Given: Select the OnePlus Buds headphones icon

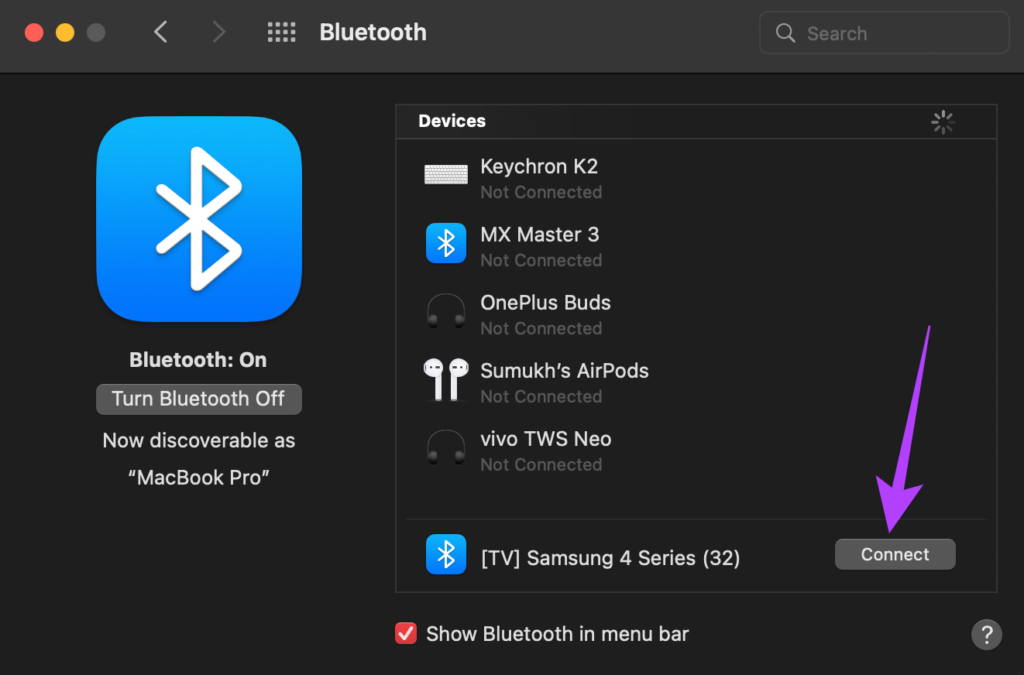Looking at the screenshot, I should point(445,311).
